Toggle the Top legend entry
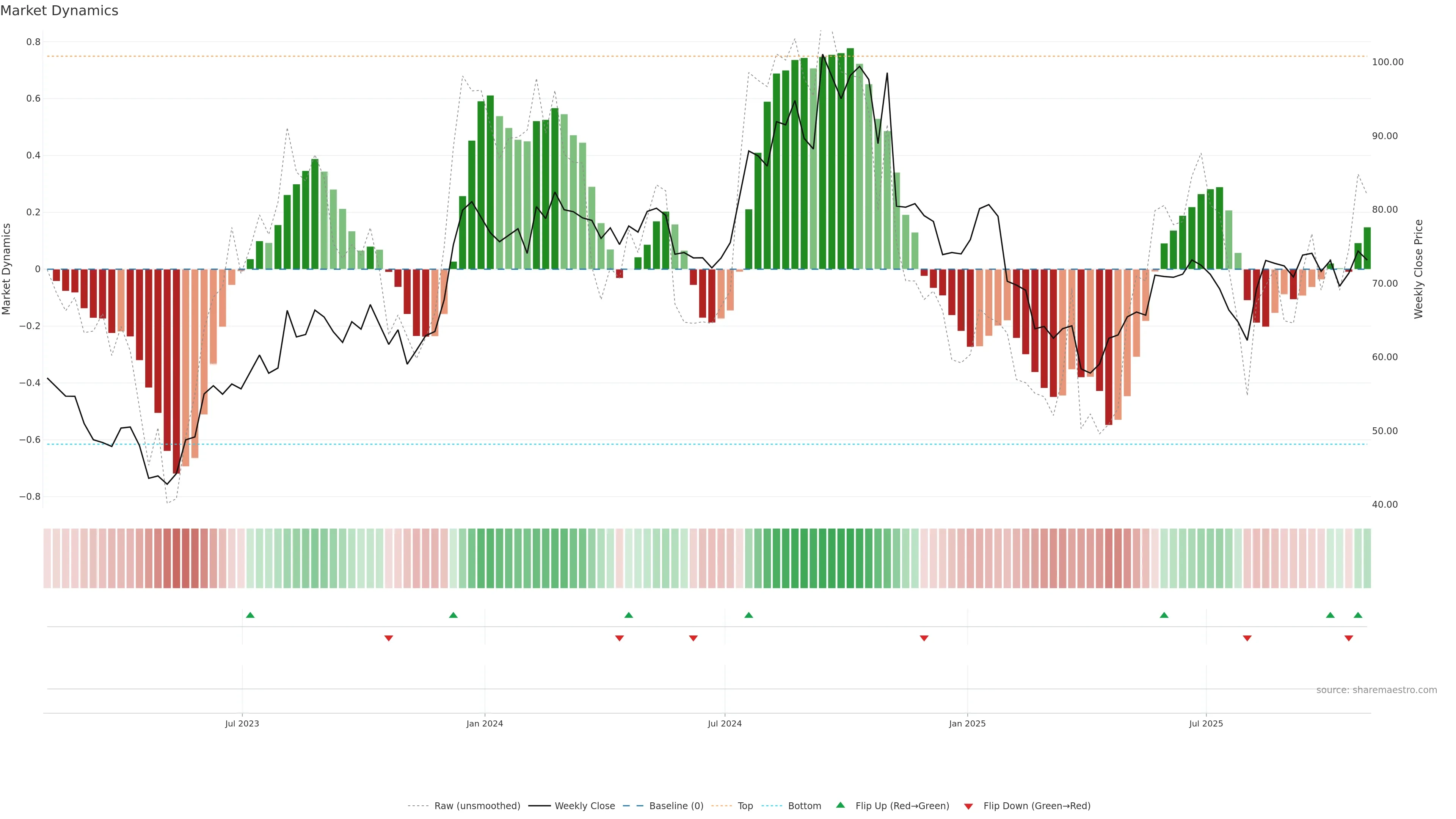Image resolution: width=1456 pixels, height=819 pixels. pos(745,806)
